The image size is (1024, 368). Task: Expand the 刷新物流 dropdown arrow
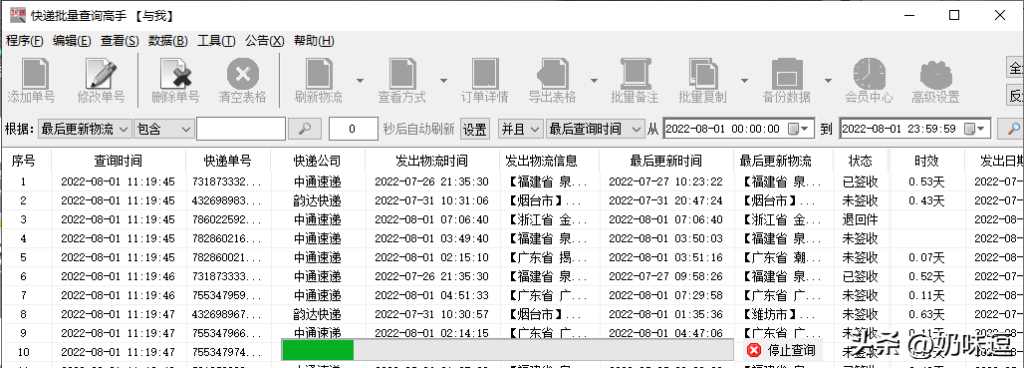pos(359,80)
